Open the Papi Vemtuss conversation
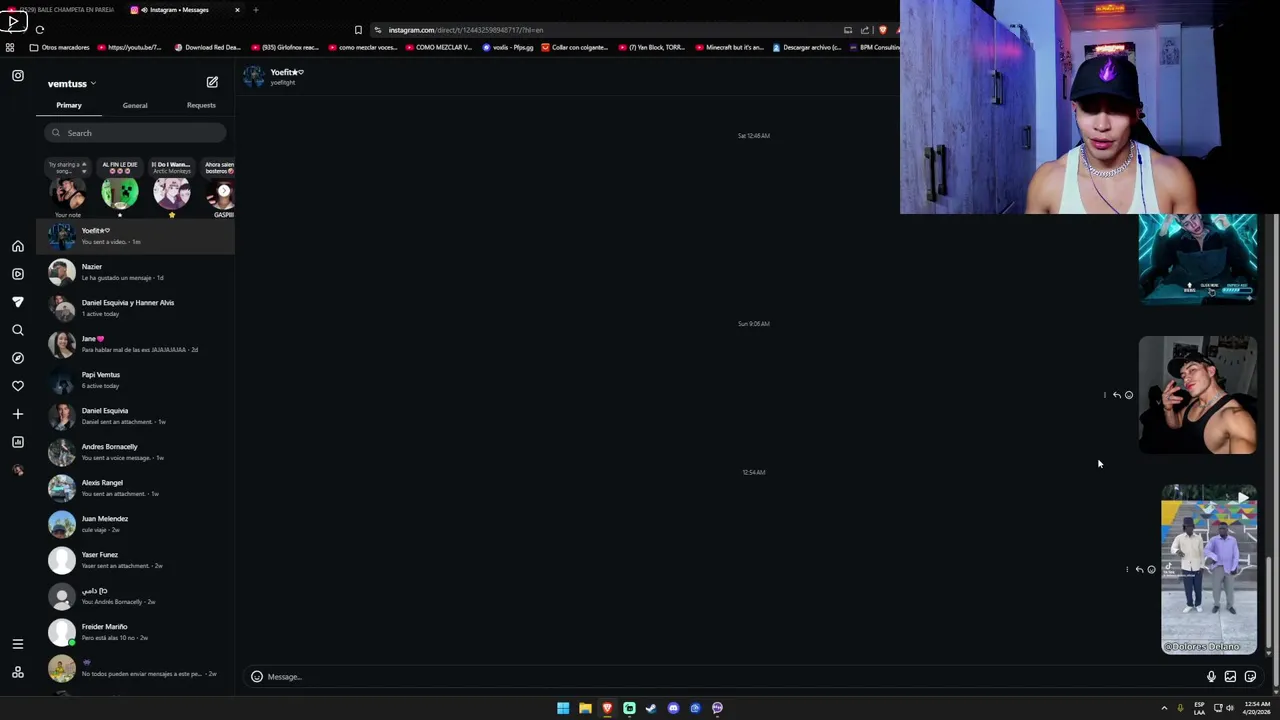 tap(136, 380)
